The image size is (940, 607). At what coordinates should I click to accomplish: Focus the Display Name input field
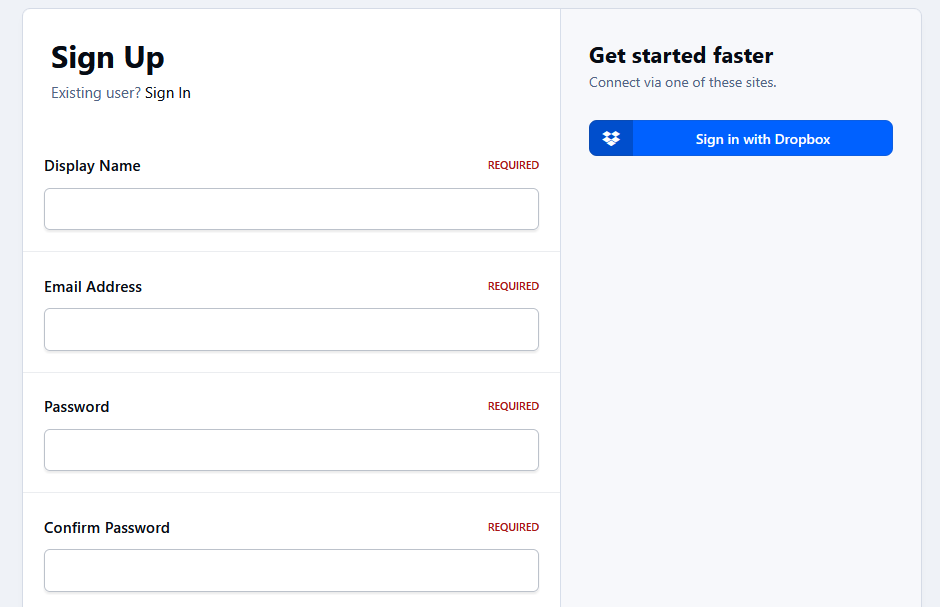tap(291, 209)
